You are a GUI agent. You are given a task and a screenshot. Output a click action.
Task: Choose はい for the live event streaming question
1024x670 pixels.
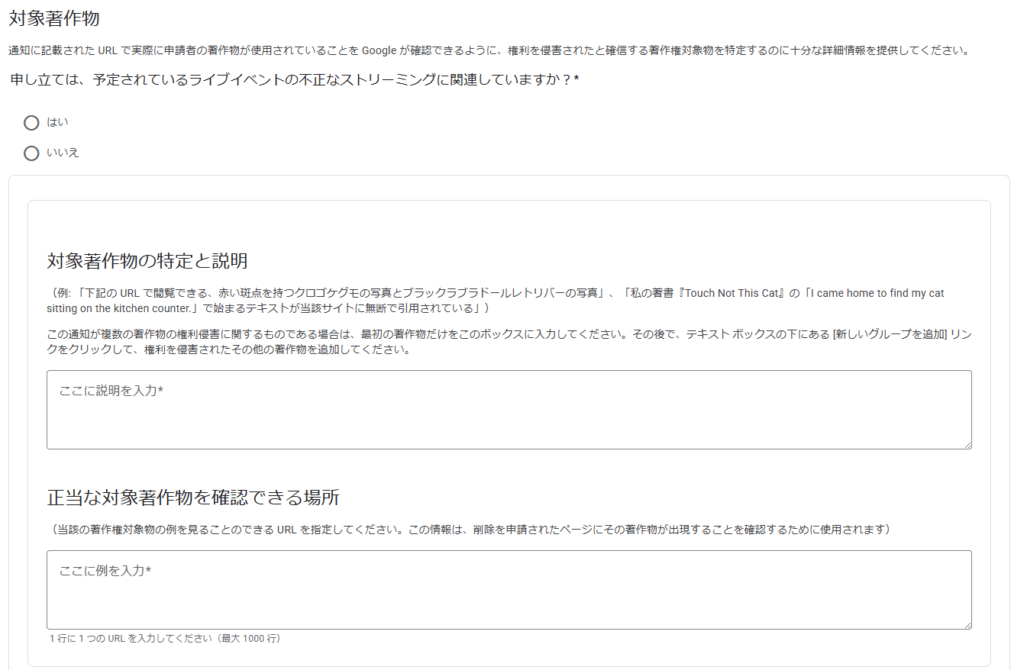(31, 123)
